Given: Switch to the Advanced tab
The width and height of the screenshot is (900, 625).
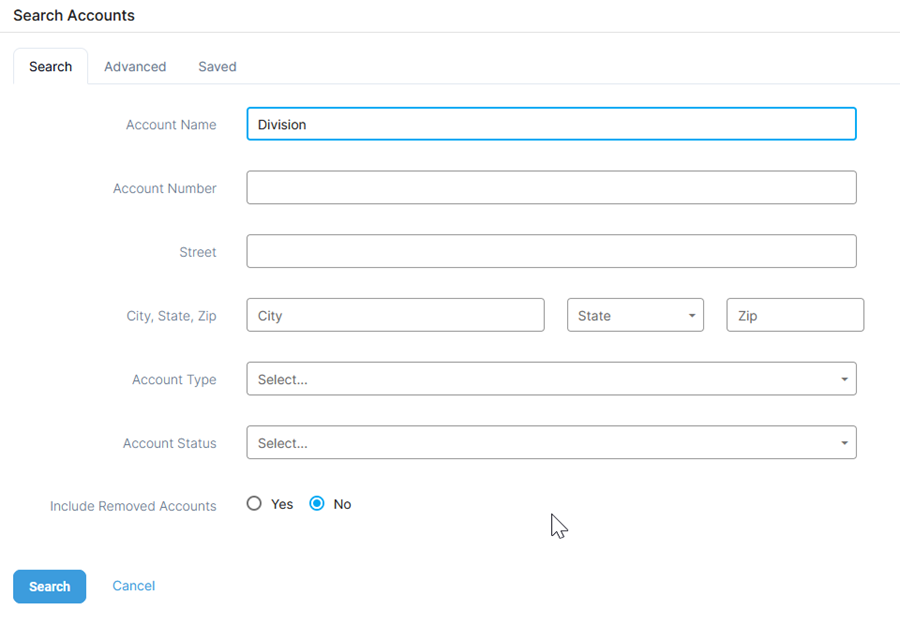Looking at the screenshot, I should tap(135, 67).
